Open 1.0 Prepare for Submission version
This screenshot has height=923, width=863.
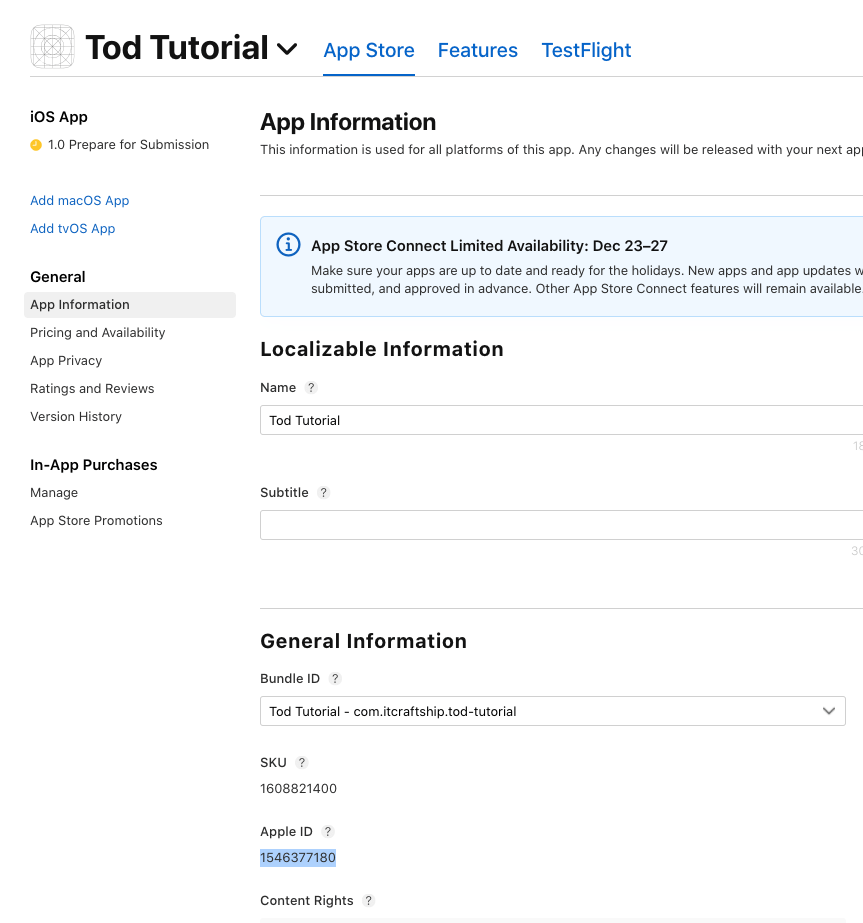pos(128,145)
